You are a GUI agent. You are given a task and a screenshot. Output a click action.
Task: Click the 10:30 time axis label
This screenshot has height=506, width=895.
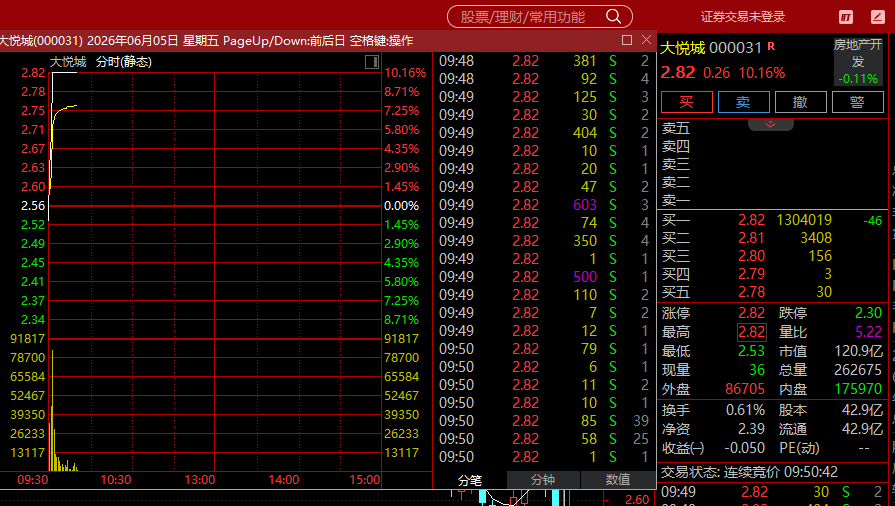[115, 480]
